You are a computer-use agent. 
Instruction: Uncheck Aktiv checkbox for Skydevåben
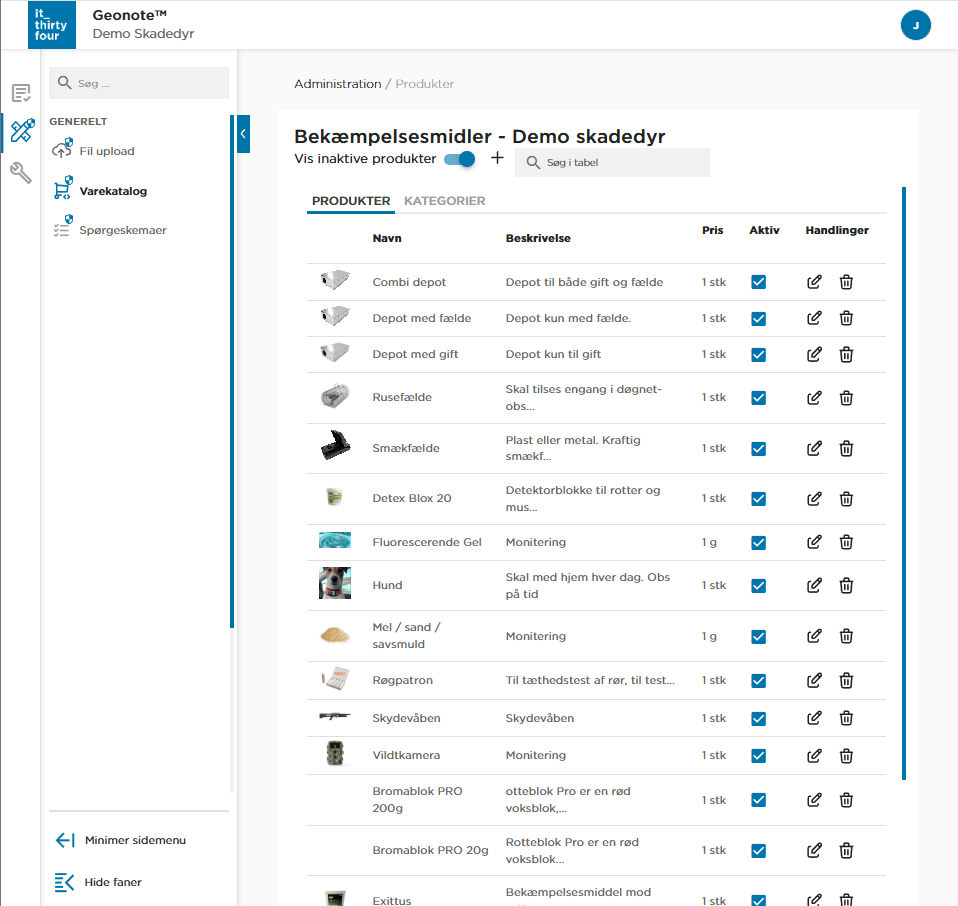758,718
